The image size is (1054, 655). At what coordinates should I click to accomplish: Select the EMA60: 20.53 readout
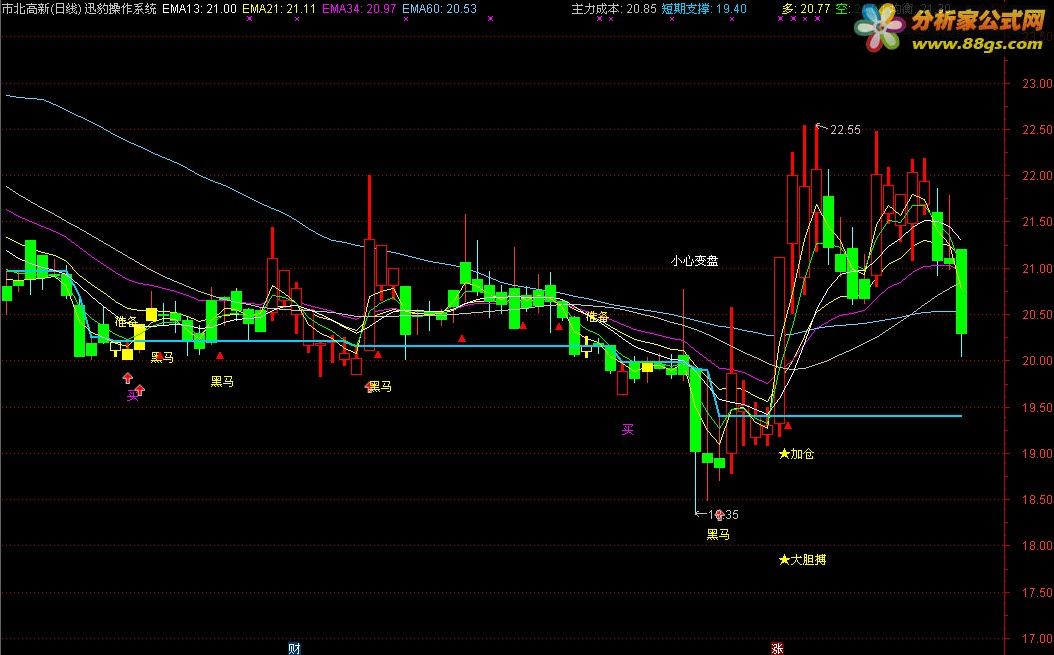(440, 9)
